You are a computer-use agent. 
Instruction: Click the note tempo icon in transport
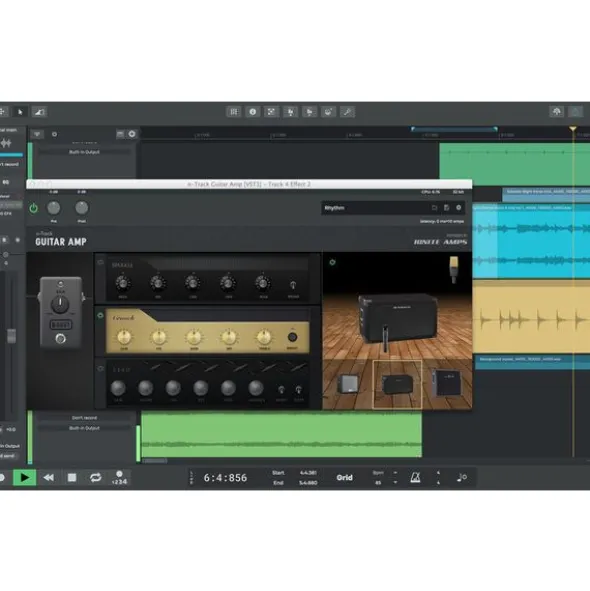(462, 478)
